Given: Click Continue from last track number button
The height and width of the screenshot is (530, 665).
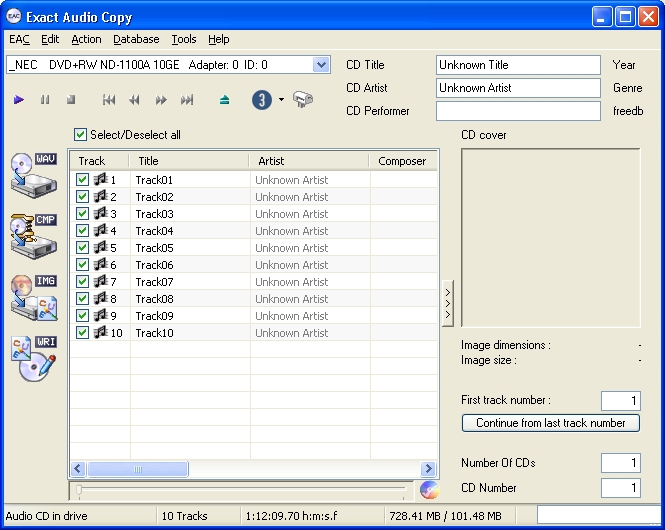Looking at the screenshot, I should click(551, 423).
